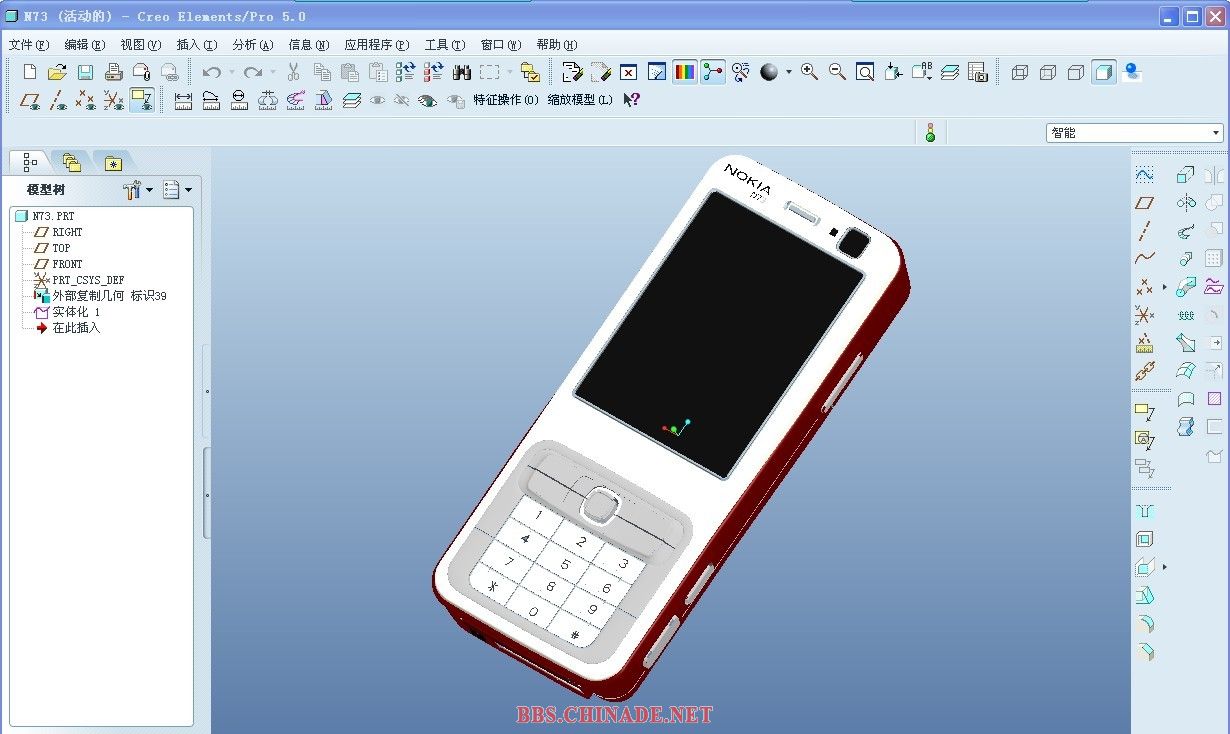Viewport: 1230px width, 734px height.
Task: Open a file via the folder icon
Action: pyautogui.click(x=57, y=72)
